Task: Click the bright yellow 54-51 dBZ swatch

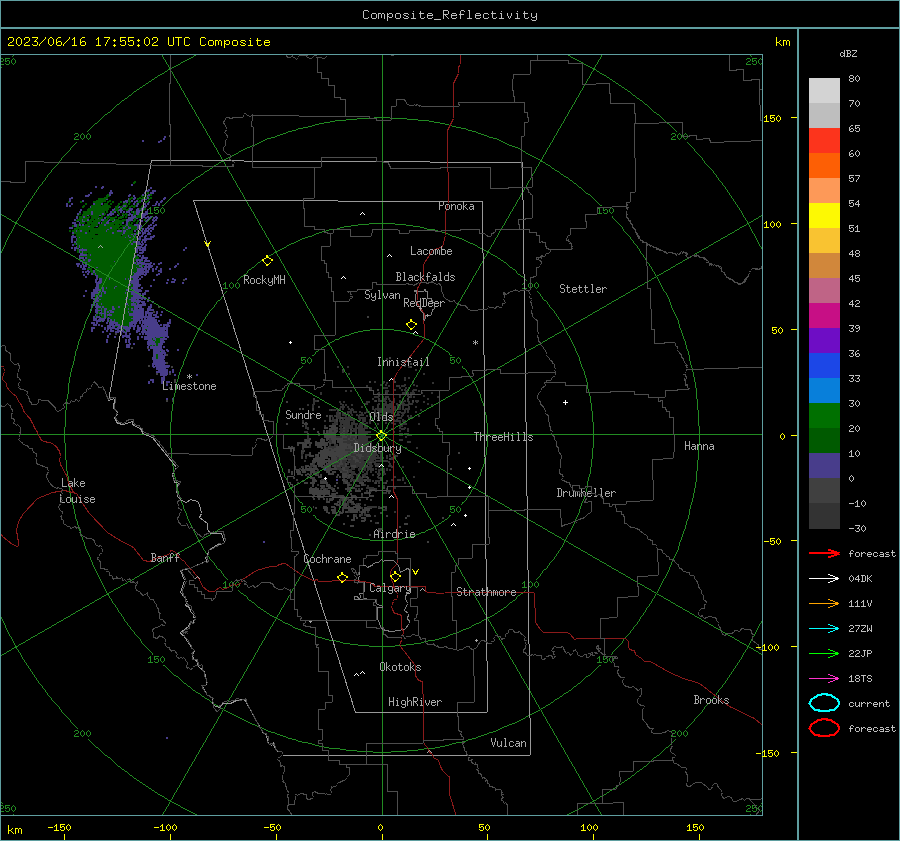Action: 824,215
